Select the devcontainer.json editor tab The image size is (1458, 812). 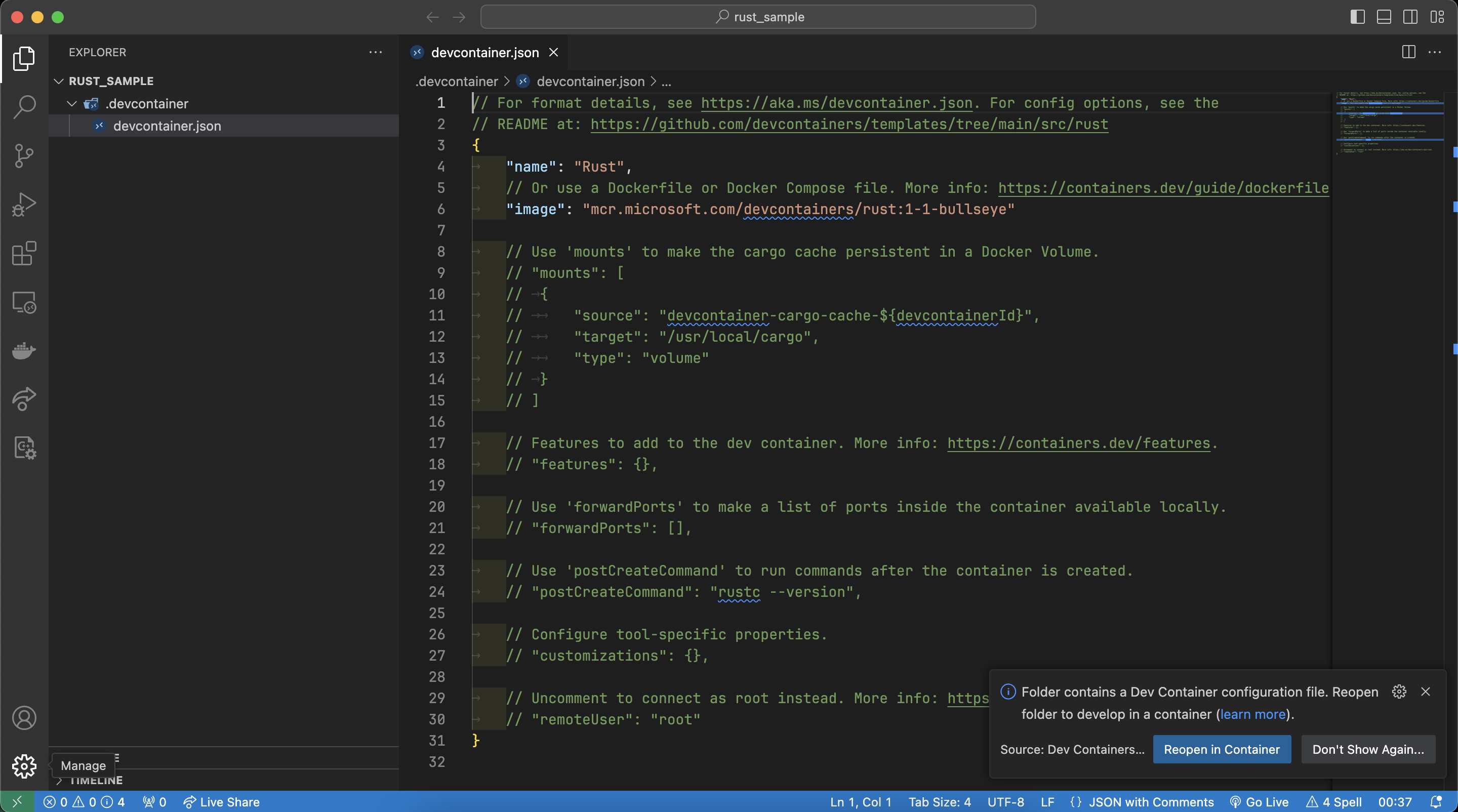[x=484, y=53]
